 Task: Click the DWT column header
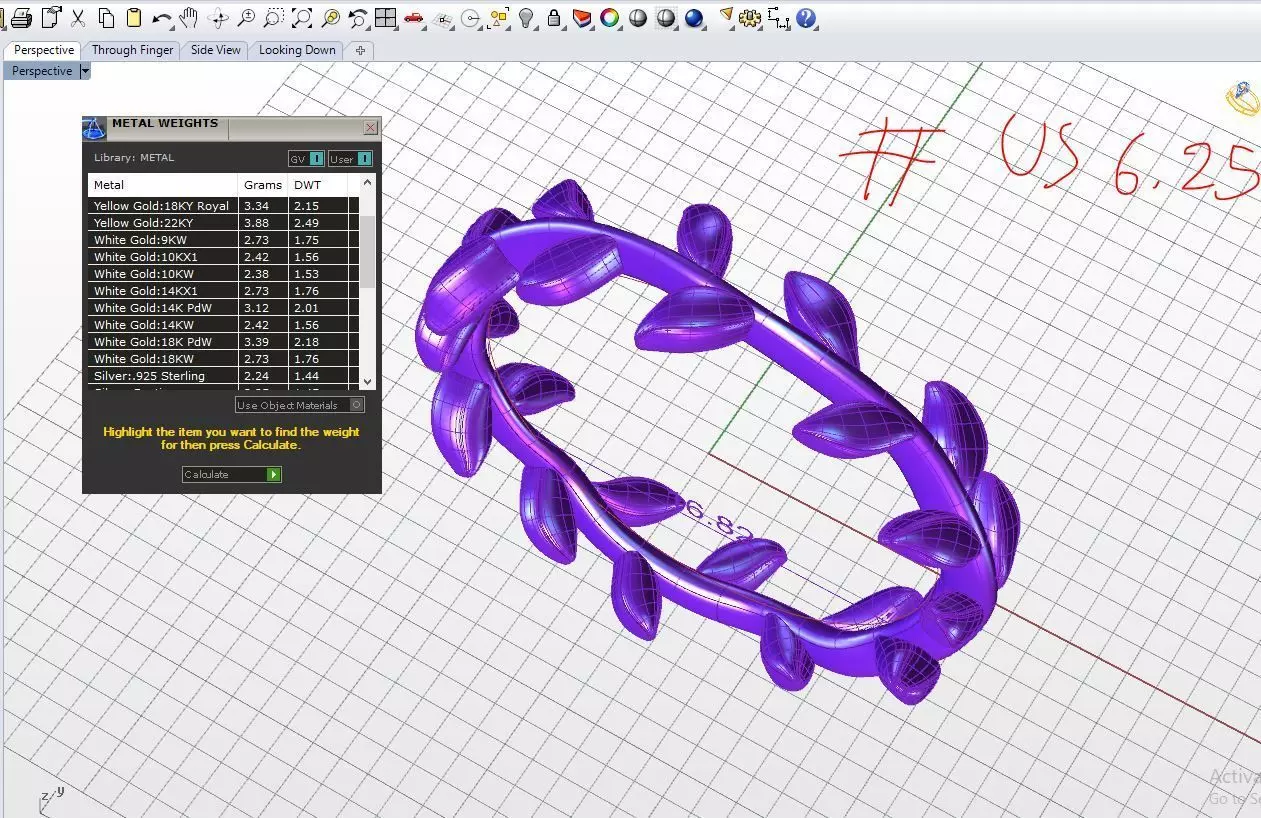(x=317, y=184)
